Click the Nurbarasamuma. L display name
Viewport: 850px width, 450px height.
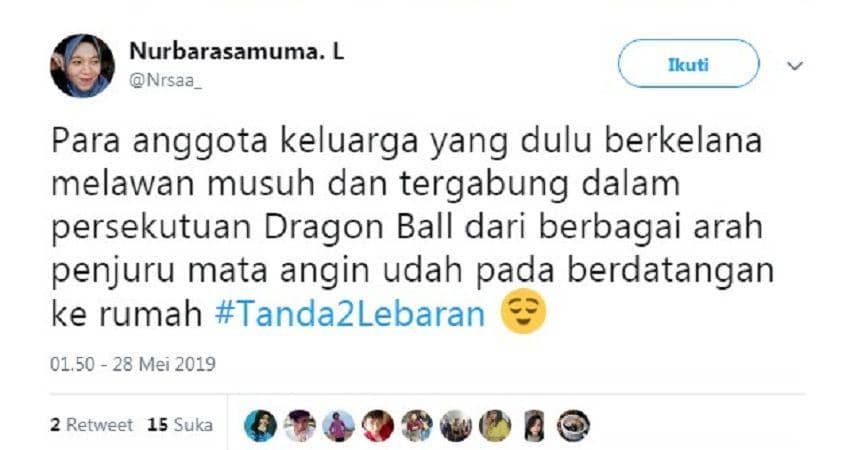pyautogui.click(x=237, y=52)
